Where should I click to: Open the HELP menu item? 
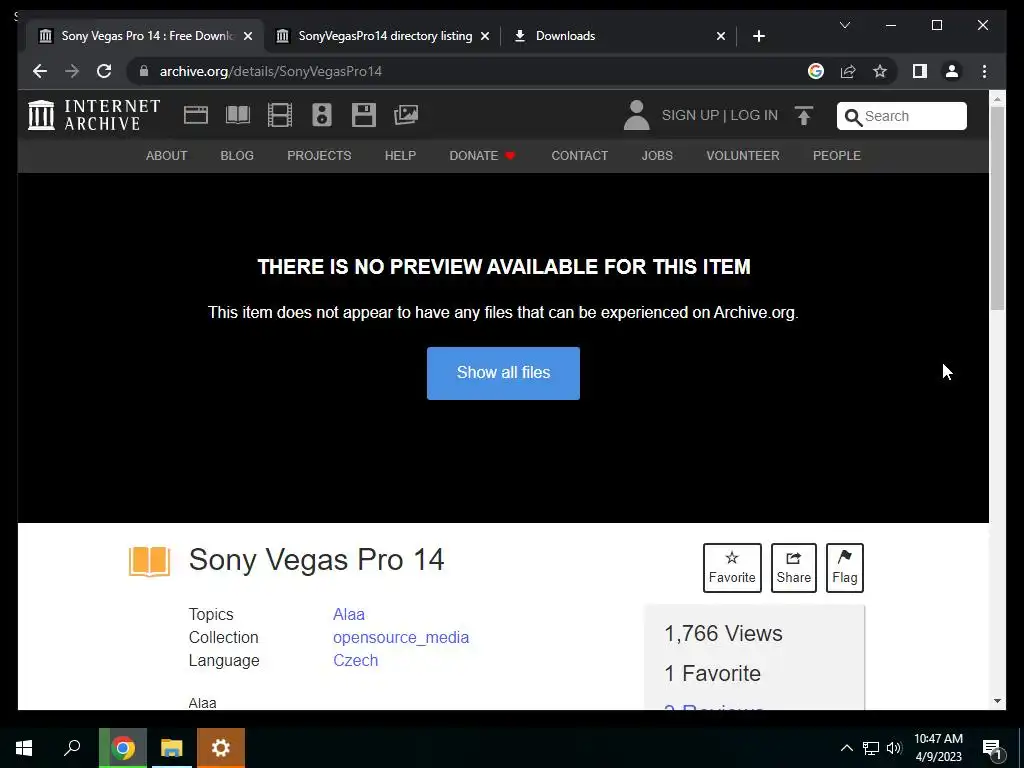pos(400,155)
